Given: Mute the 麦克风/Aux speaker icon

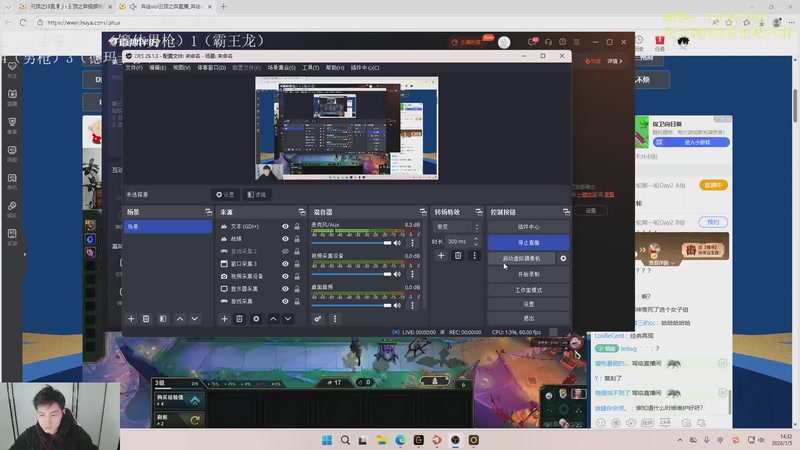Looking at the screenshot, I should [397, 243].
